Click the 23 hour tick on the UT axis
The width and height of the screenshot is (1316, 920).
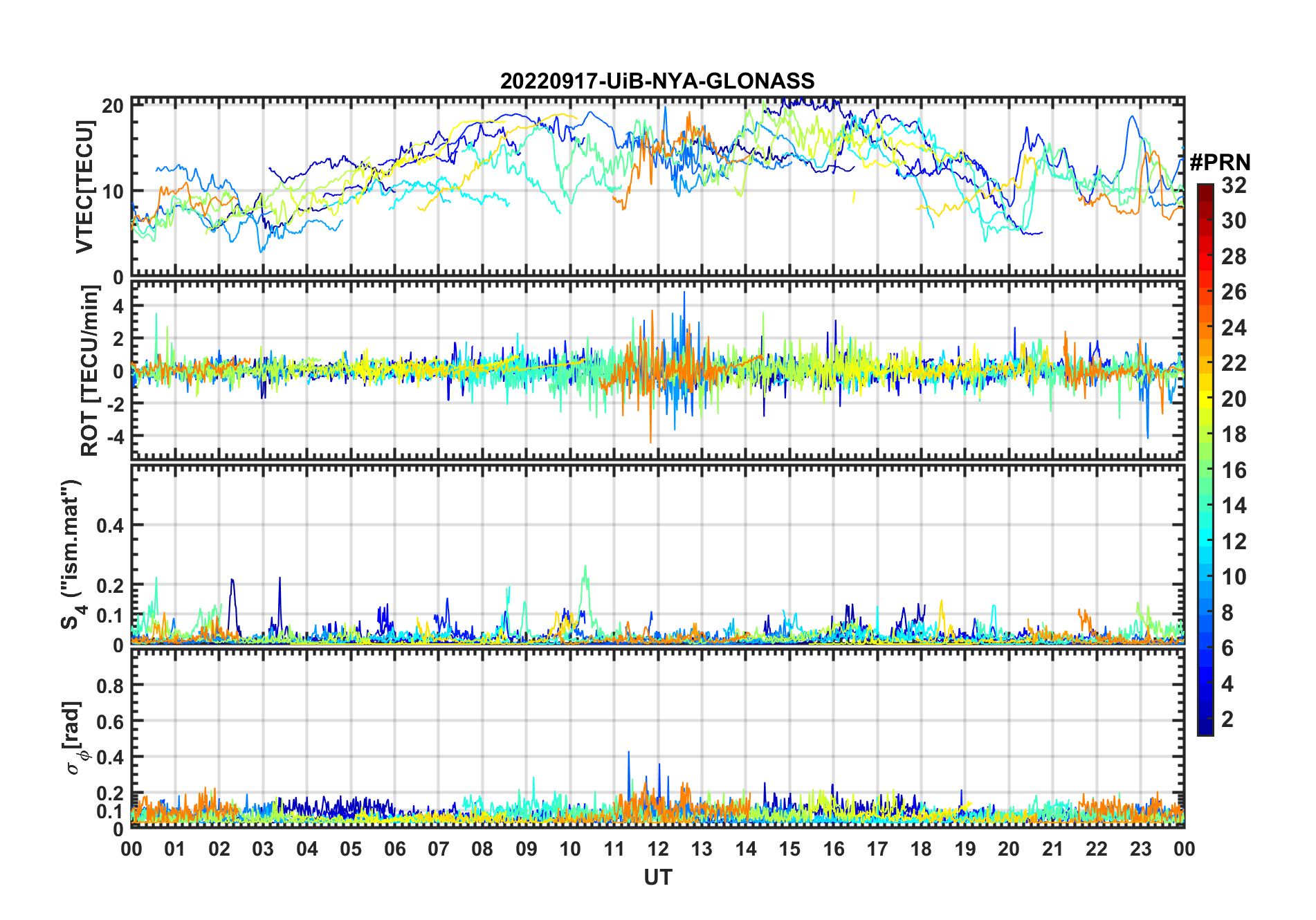[1140, 849]
